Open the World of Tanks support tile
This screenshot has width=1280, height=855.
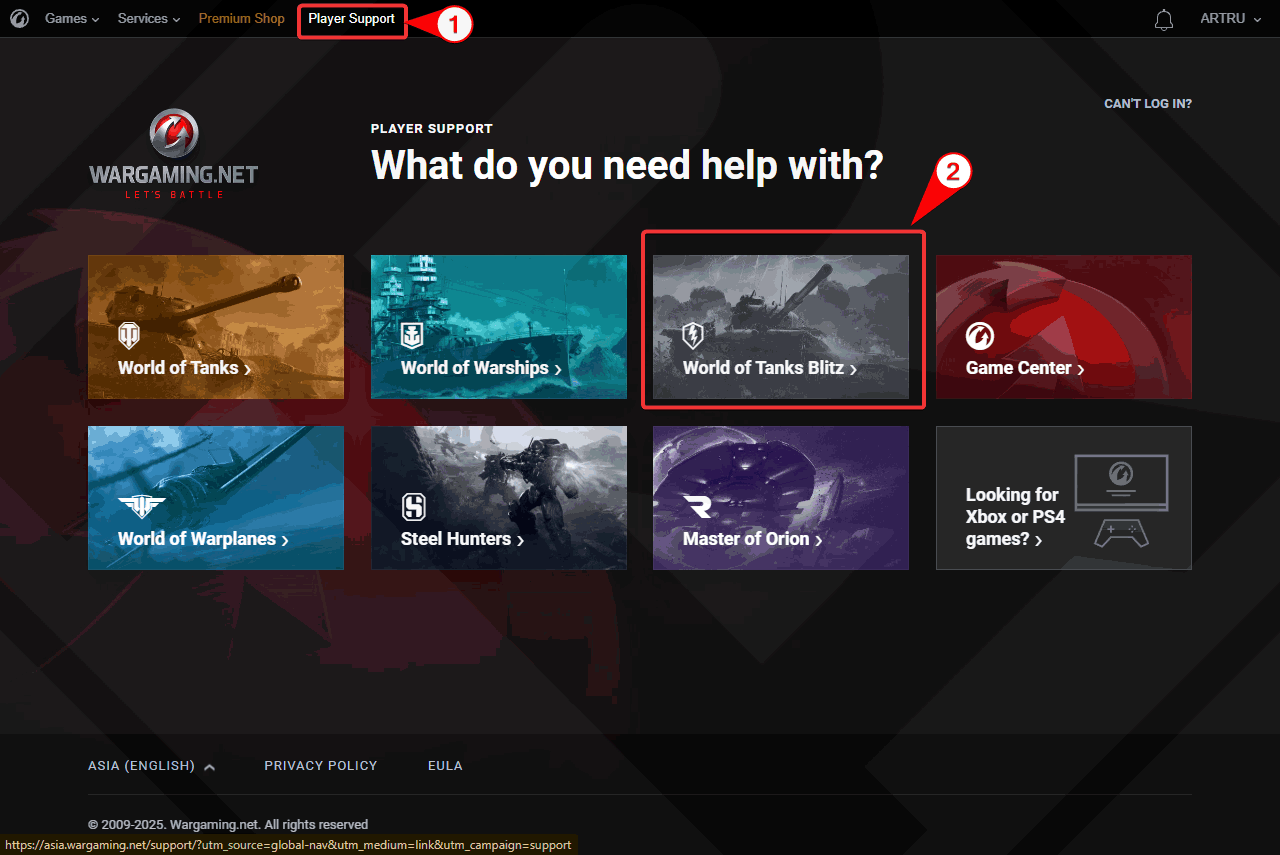216,327
